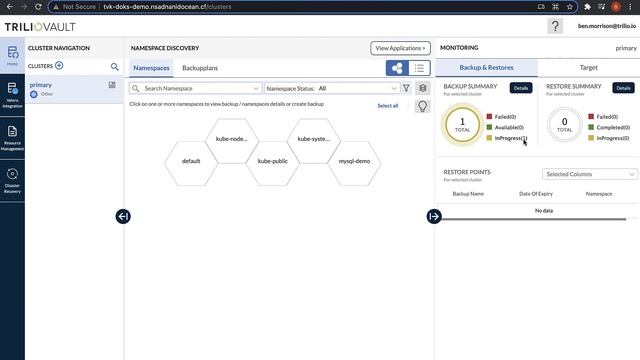Sort by Namespace column header
Viewport: 640px width, 360px height.
[599, 194]
